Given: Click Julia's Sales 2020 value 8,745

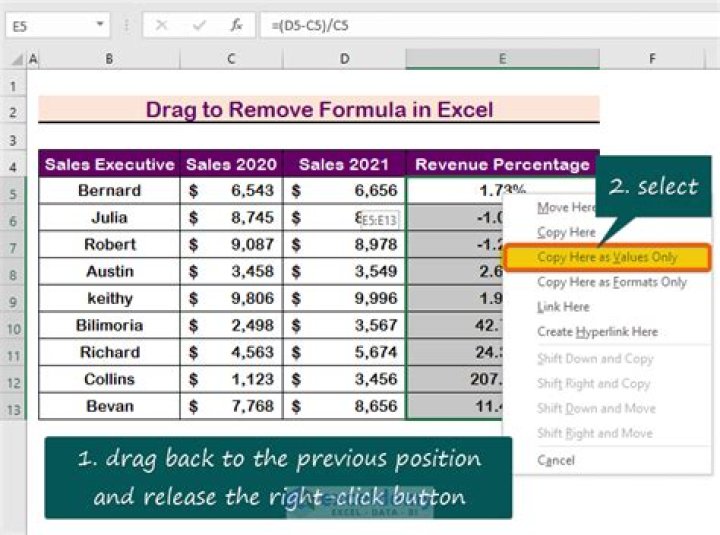Looking at the screenshot, I should coord(231,217).
